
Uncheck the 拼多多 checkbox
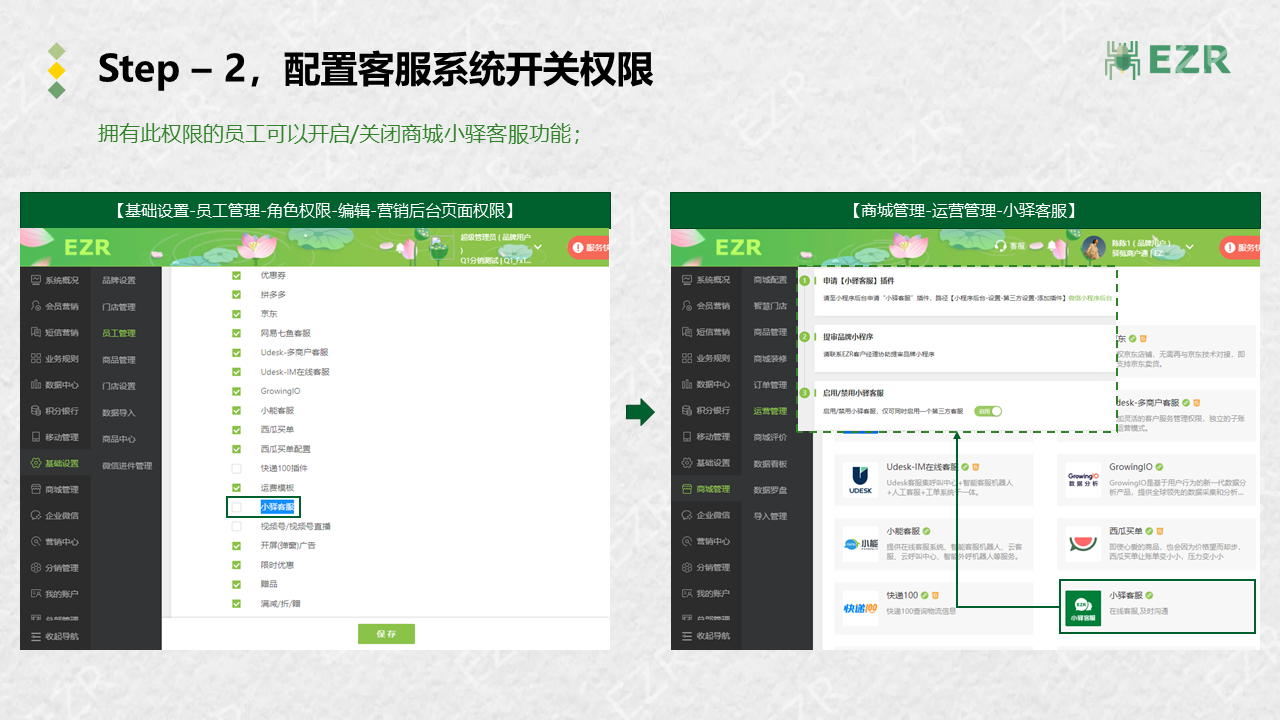(237, 294)
